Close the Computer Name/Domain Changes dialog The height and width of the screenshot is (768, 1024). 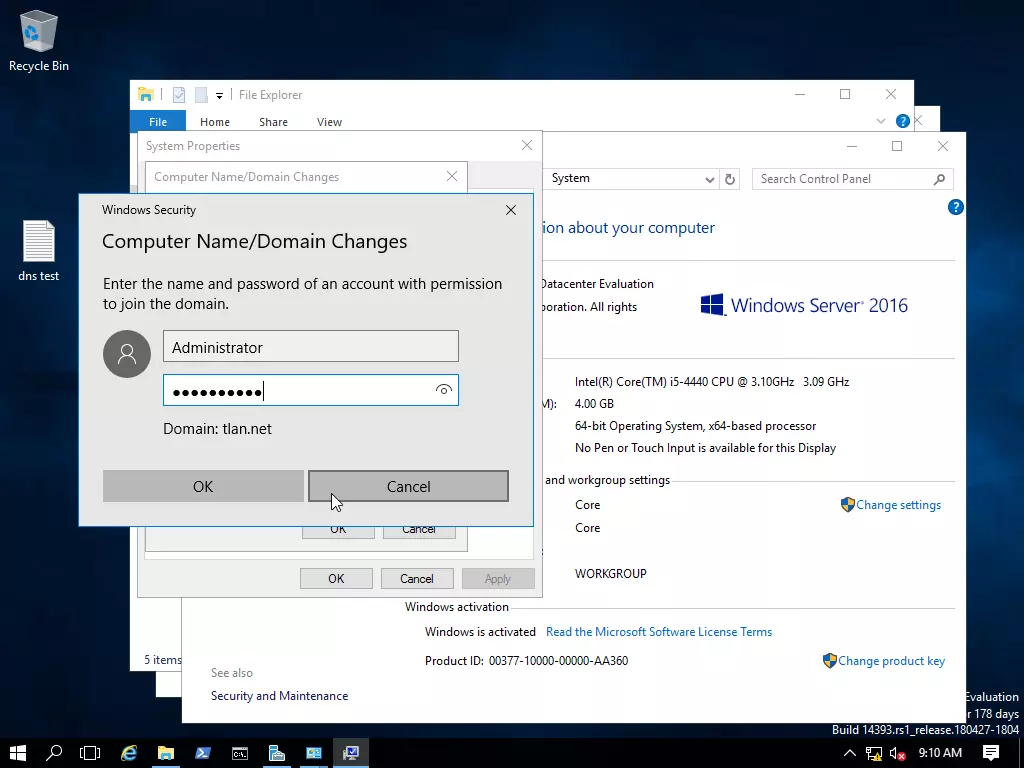point(452,176)
